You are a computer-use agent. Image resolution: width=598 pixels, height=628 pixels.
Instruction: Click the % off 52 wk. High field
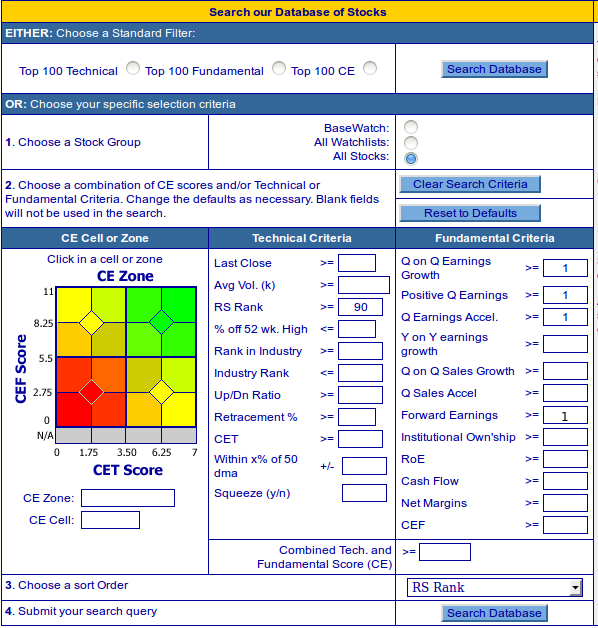pyautogui.click(x=357, y=329)
